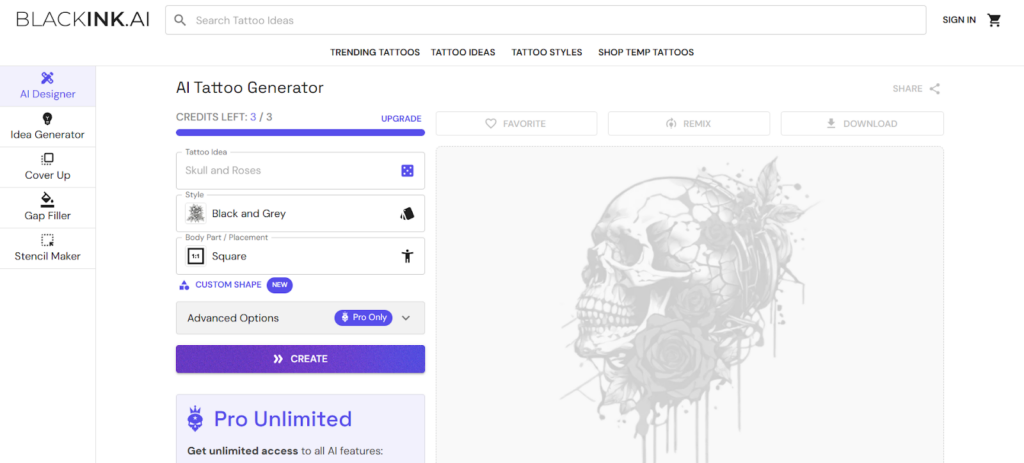Click the Custom Shape link
Viewport: 1024px width, 463px height.
click(x=228, y=285)
